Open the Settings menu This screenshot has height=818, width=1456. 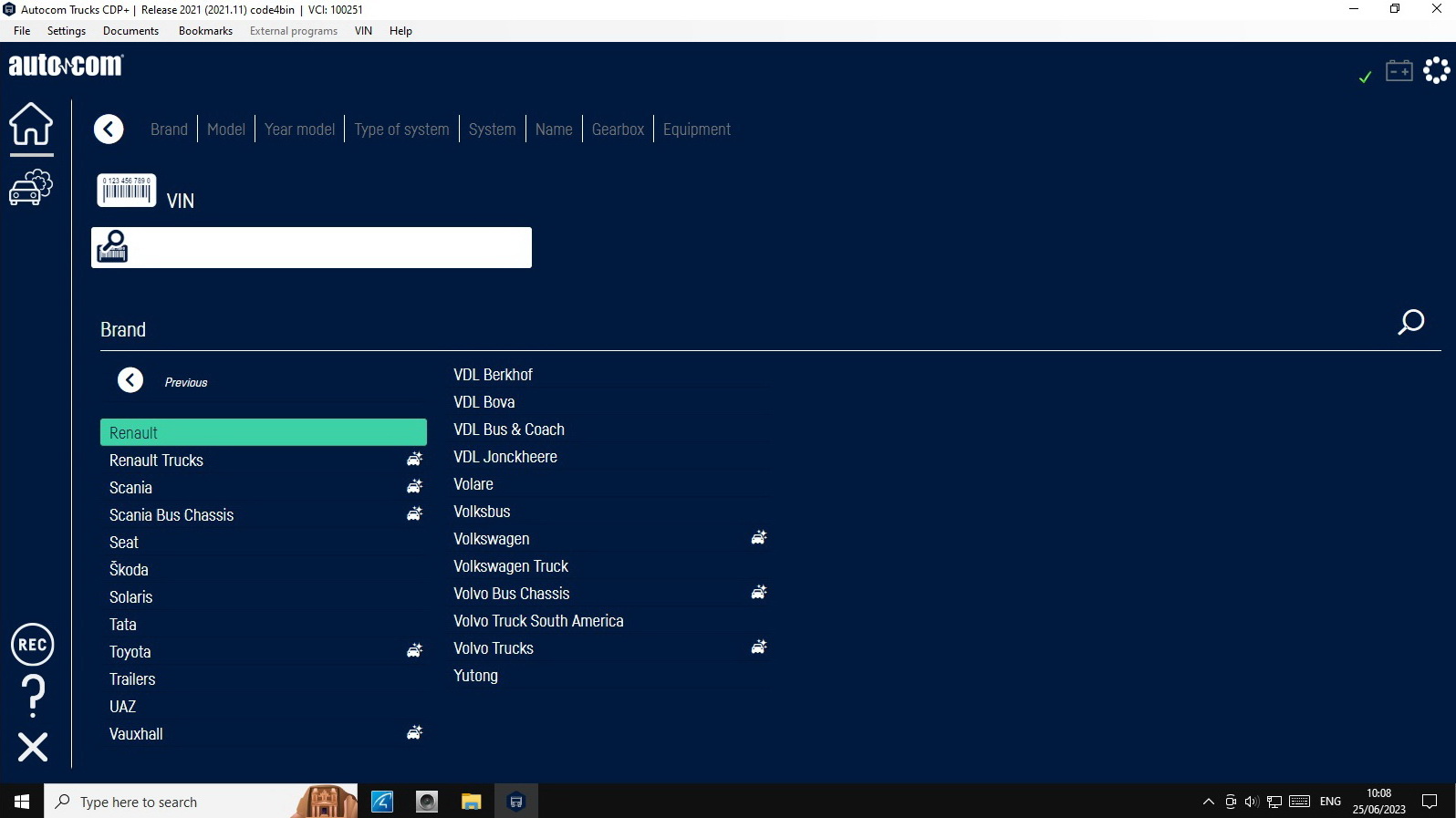coord(66,31)
